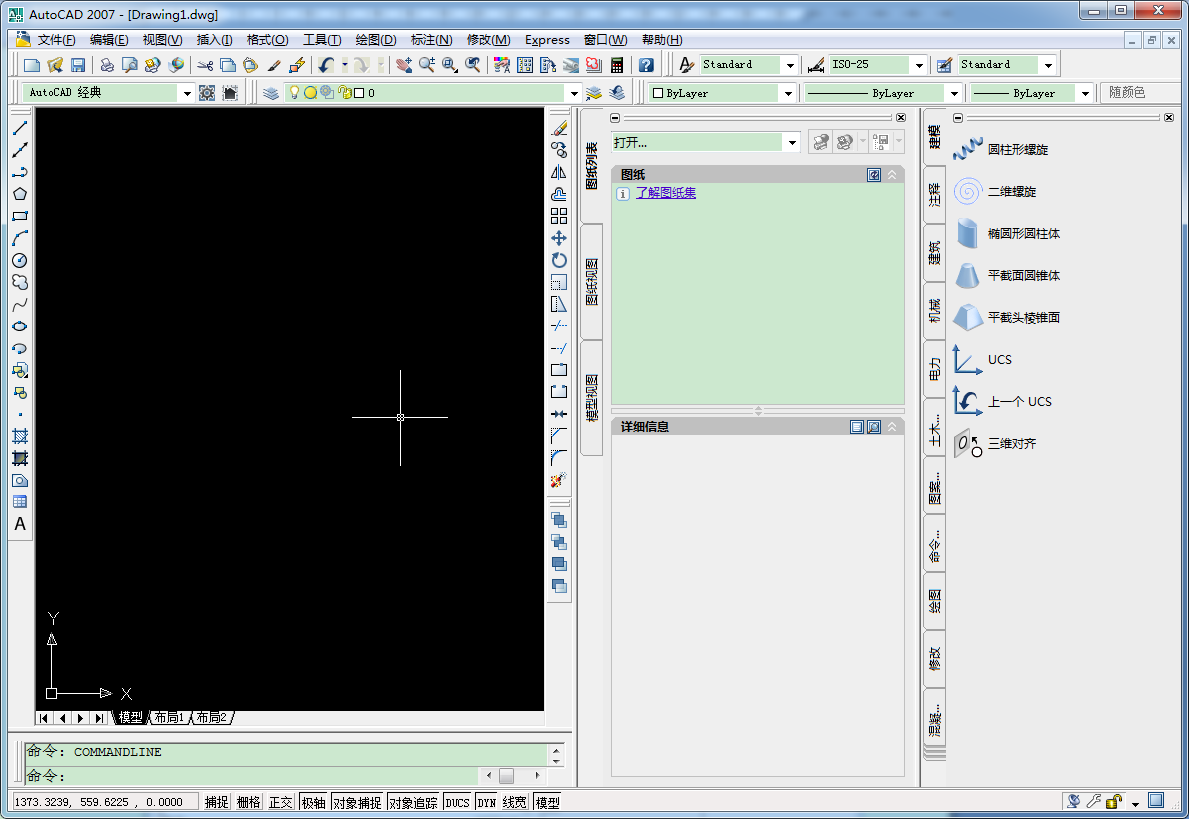This screenshot has height=819, width=1189.
Task: Click the Clean Screen icon in status bar
Action: (1156, 801)
